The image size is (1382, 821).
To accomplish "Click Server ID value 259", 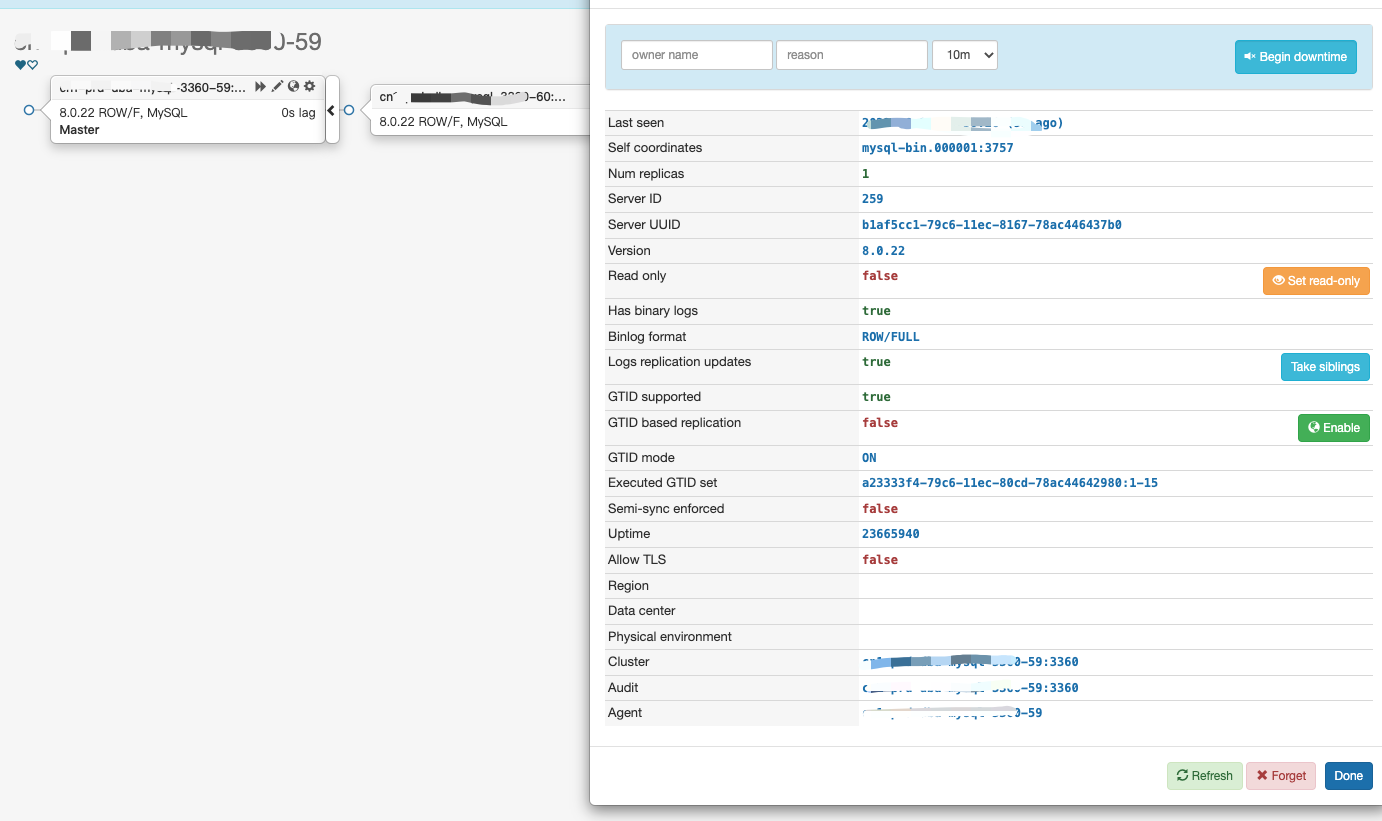I will (x=872, y=199).
